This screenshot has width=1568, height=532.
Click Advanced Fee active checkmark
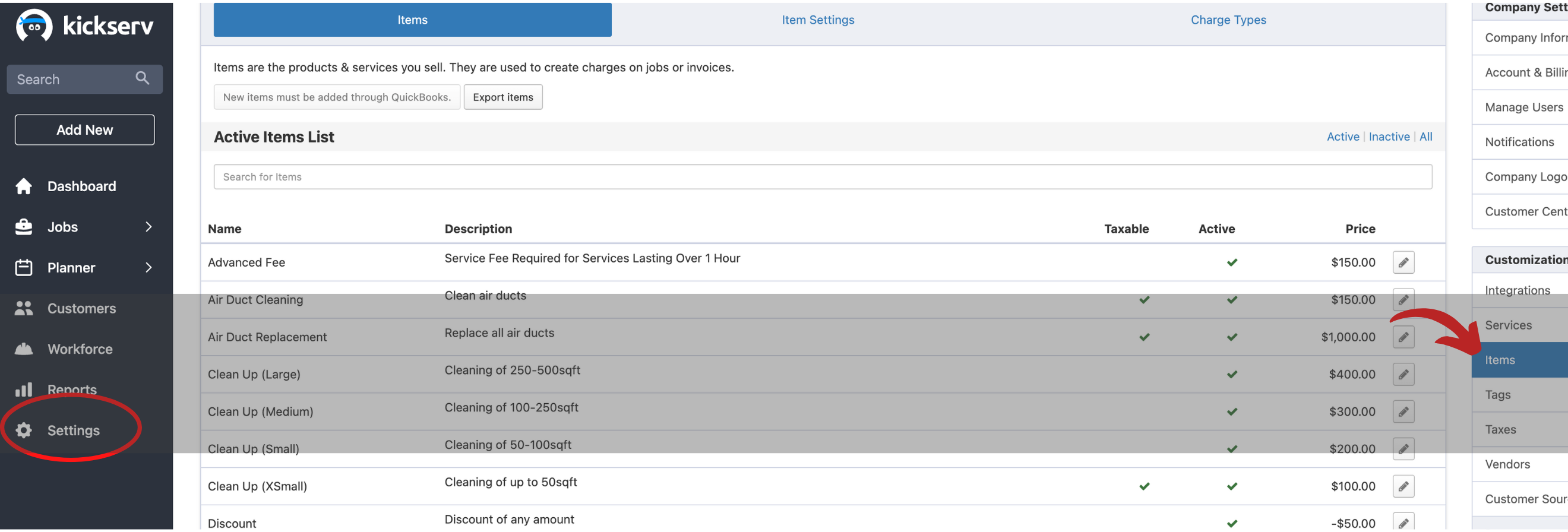[x=1232, y=263]
